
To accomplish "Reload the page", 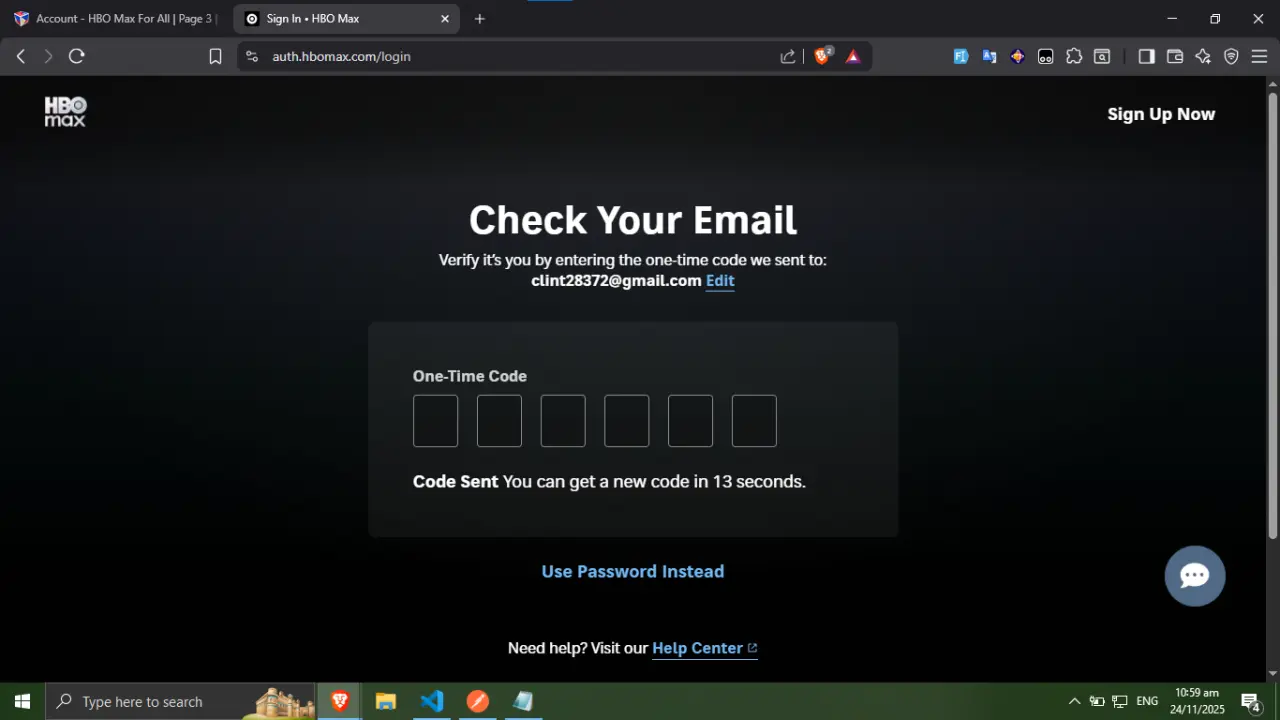I will (x=77, y=56).
